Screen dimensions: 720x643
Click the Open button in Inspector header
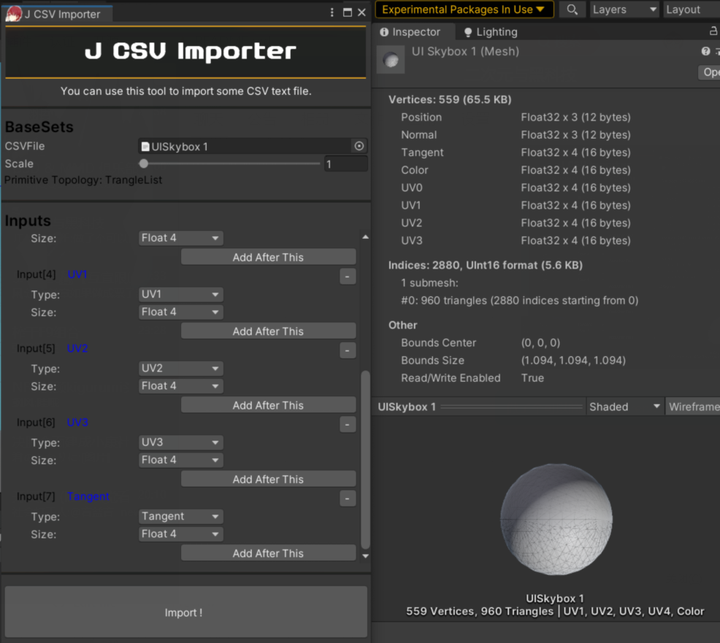pos(709,72)
